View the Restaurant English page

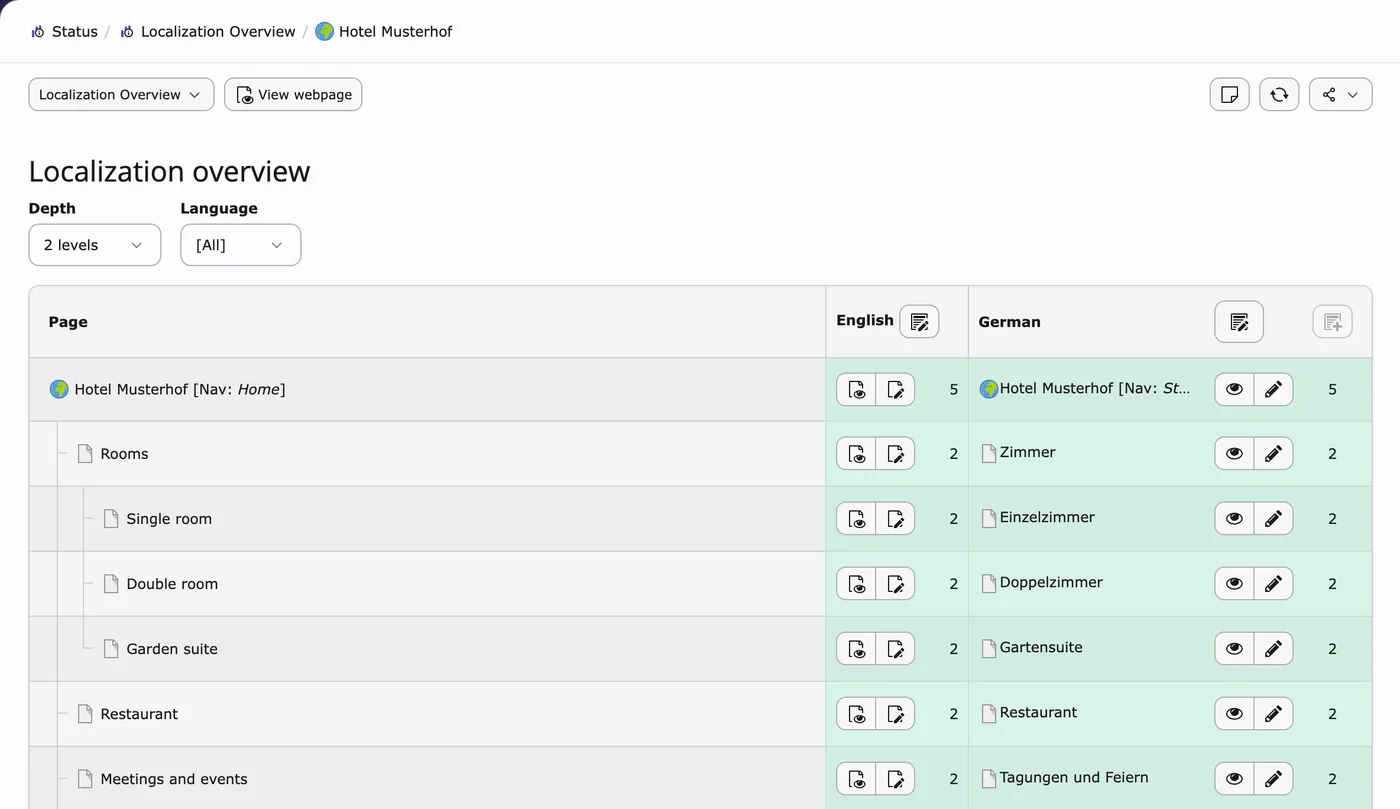(856, 714)
